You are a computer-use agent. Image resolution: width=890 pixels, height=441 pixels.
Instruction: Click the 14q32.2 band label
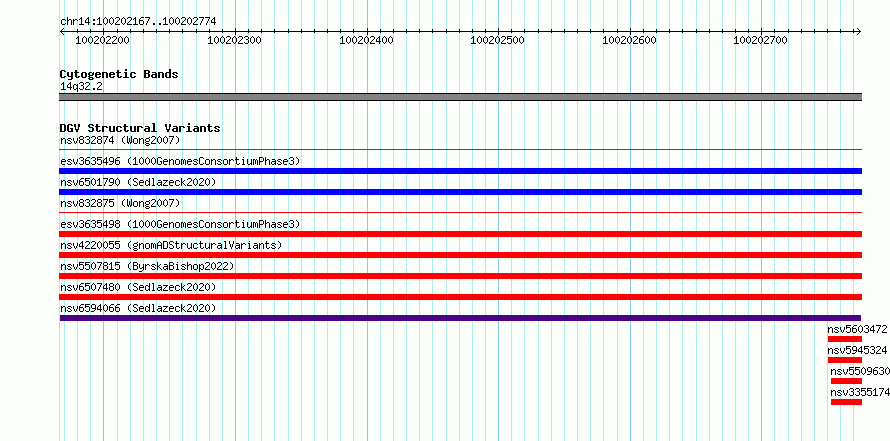(x=81, y=86)
